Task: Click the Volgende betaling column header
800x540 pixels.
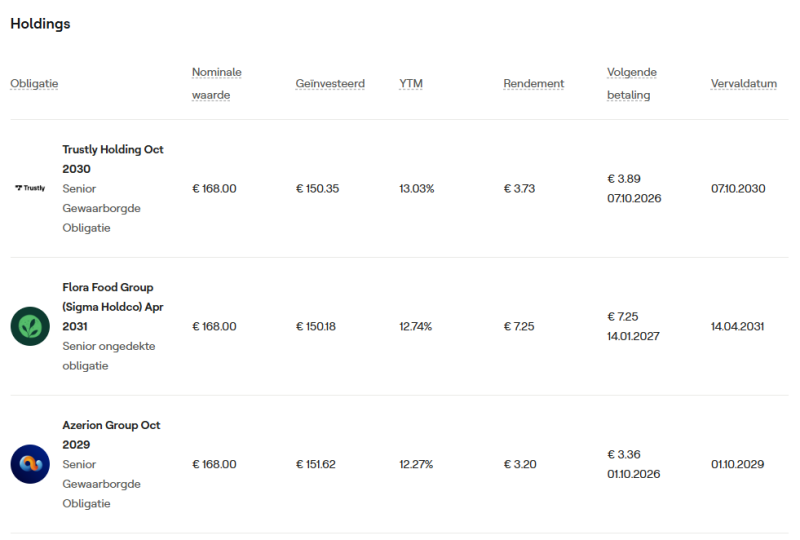Action: click(x=632, y=83)
